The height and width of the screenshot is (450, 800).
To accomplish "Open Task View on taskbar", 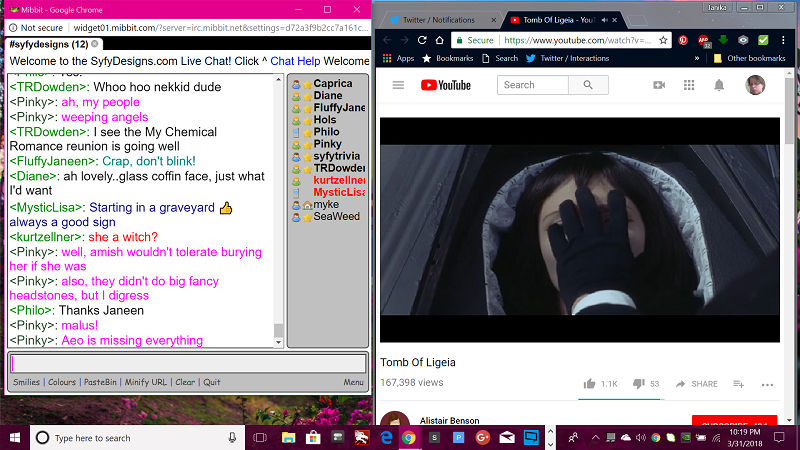I will coord(260,438).
